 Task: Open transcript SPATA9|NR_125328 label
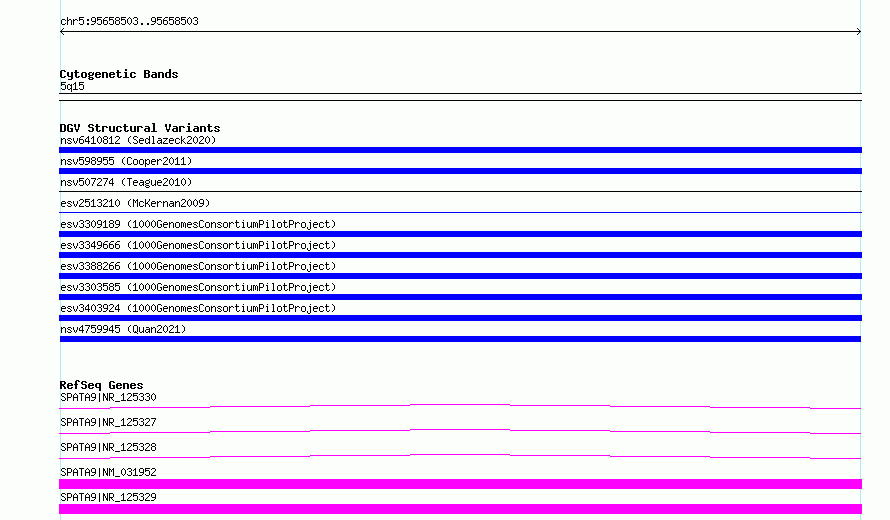(108, 447)
